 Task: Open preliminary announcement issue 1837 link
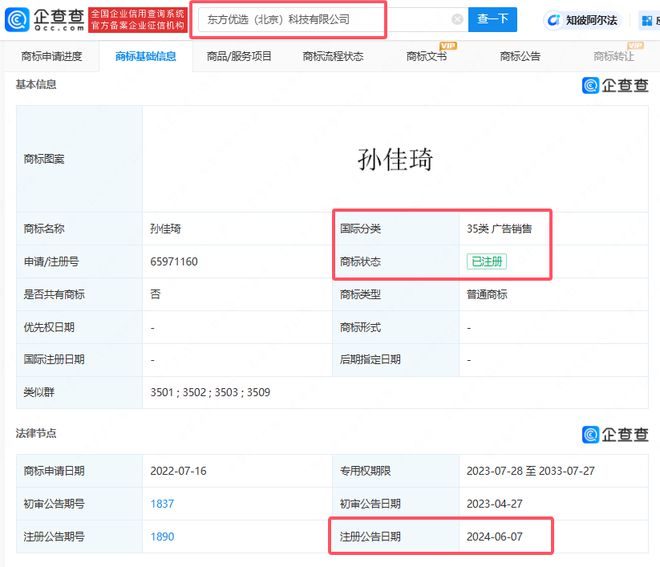pyautogui.click(x=162, y=504)
